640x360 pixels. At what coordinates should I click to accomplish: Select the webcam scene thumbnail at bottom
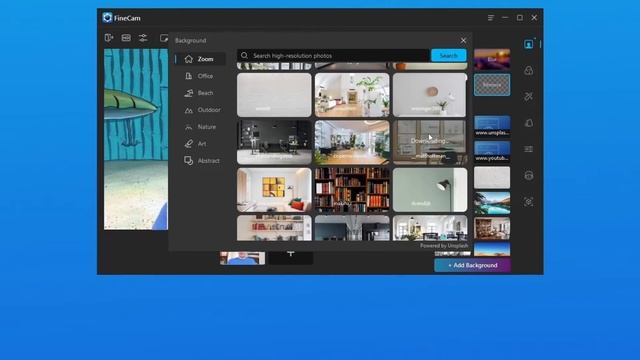(242, 258)
